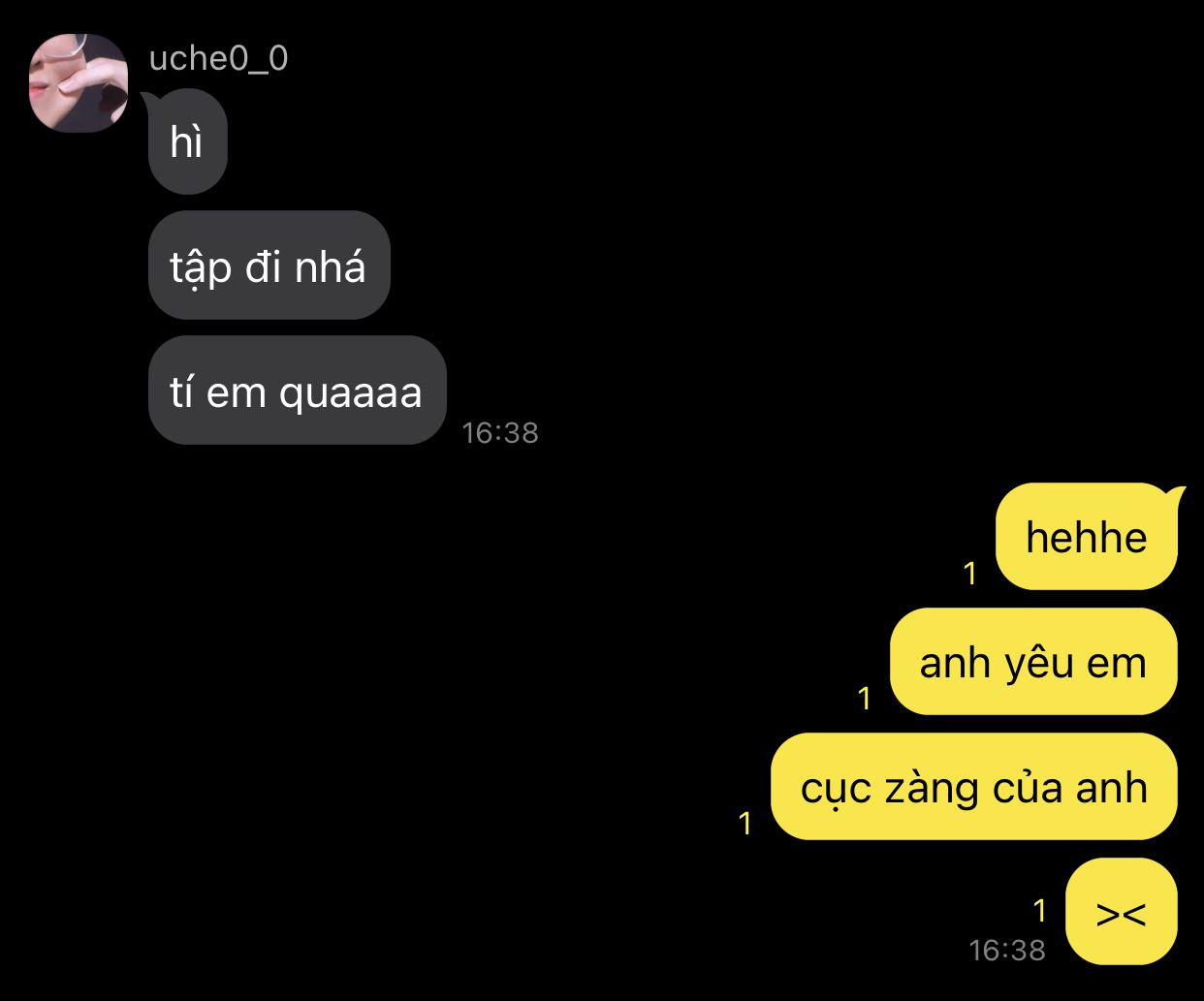Image resolution: width=1204 pixels, height=1001 pixels.
Task: Click the word "nhá" in the gray bubble
Action: tap(331, 266)
